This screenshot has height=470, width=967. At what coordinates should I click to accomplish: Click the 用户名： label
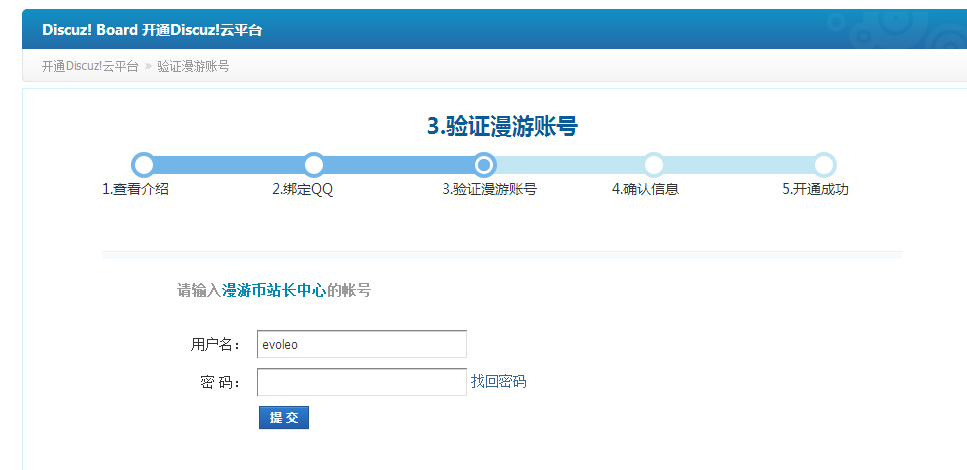[x=215, y=345]
